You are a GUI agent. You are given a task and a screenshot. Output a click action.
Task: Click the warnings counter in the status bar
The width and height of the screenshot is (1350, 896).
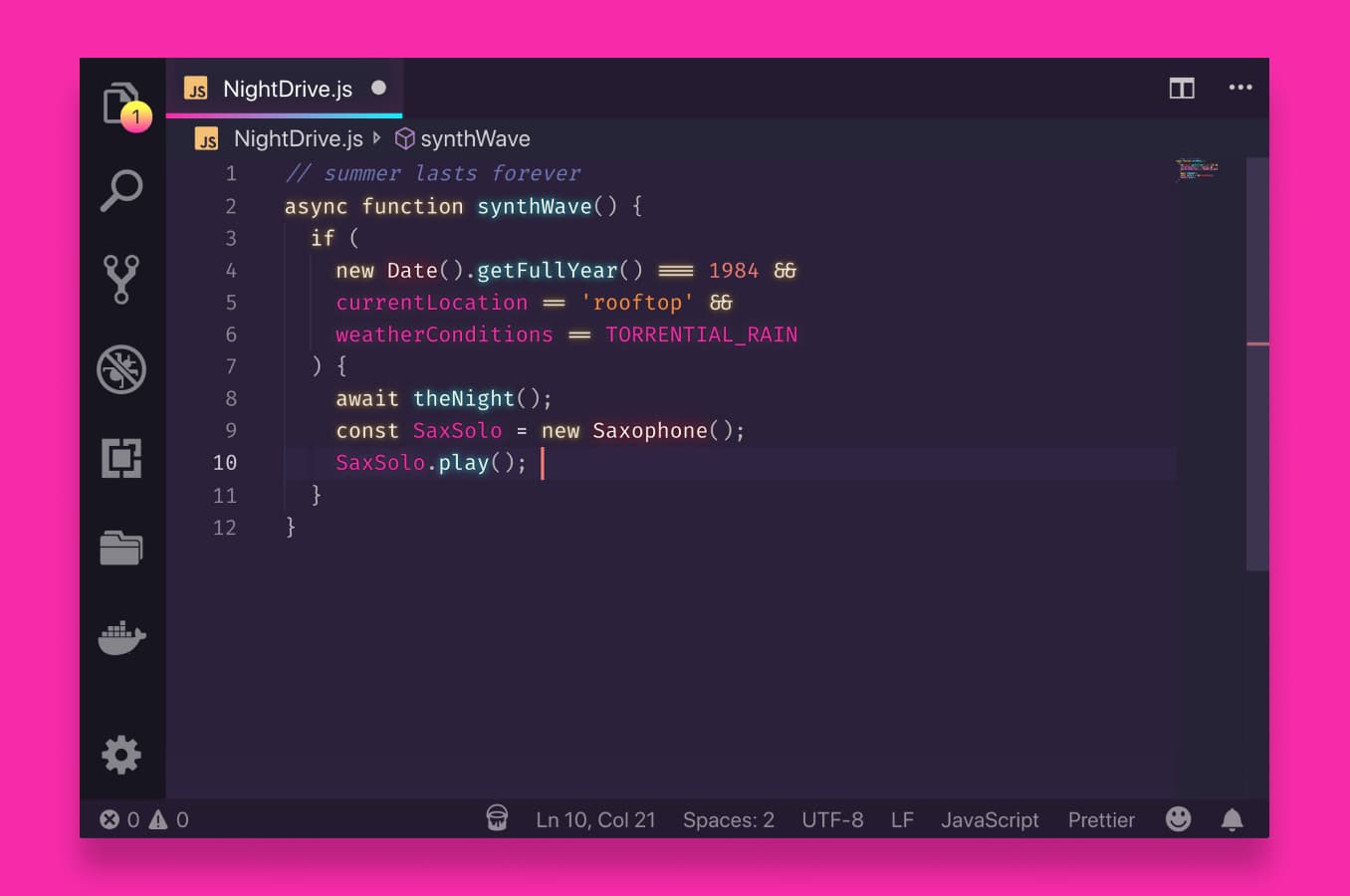point(169,819)
